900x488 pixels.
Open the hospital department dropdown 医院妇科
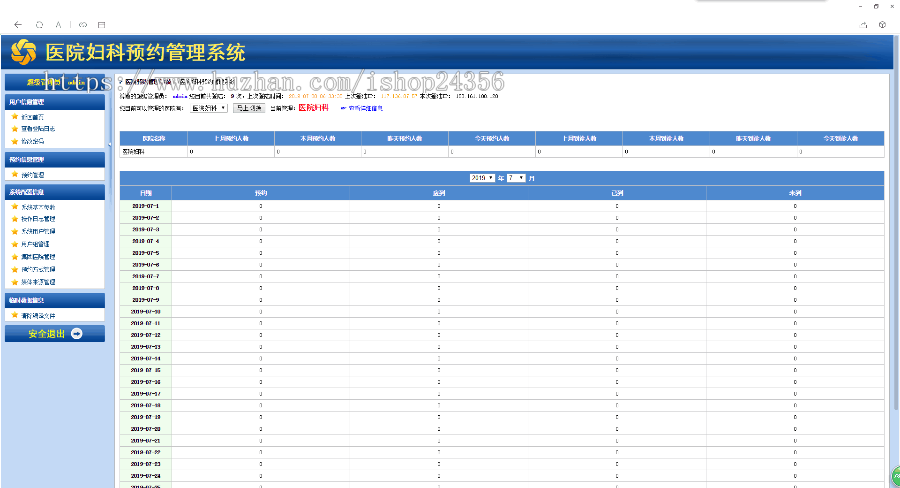209,108
